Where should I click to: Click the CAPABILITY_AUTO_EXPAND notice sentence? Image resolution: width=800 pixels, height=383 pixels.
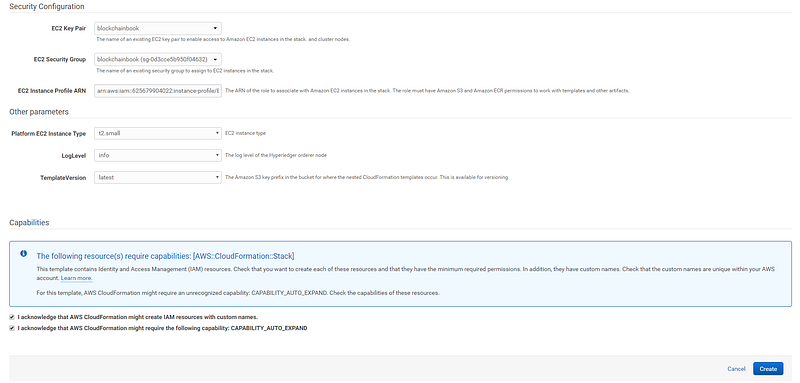pos(238,293)
